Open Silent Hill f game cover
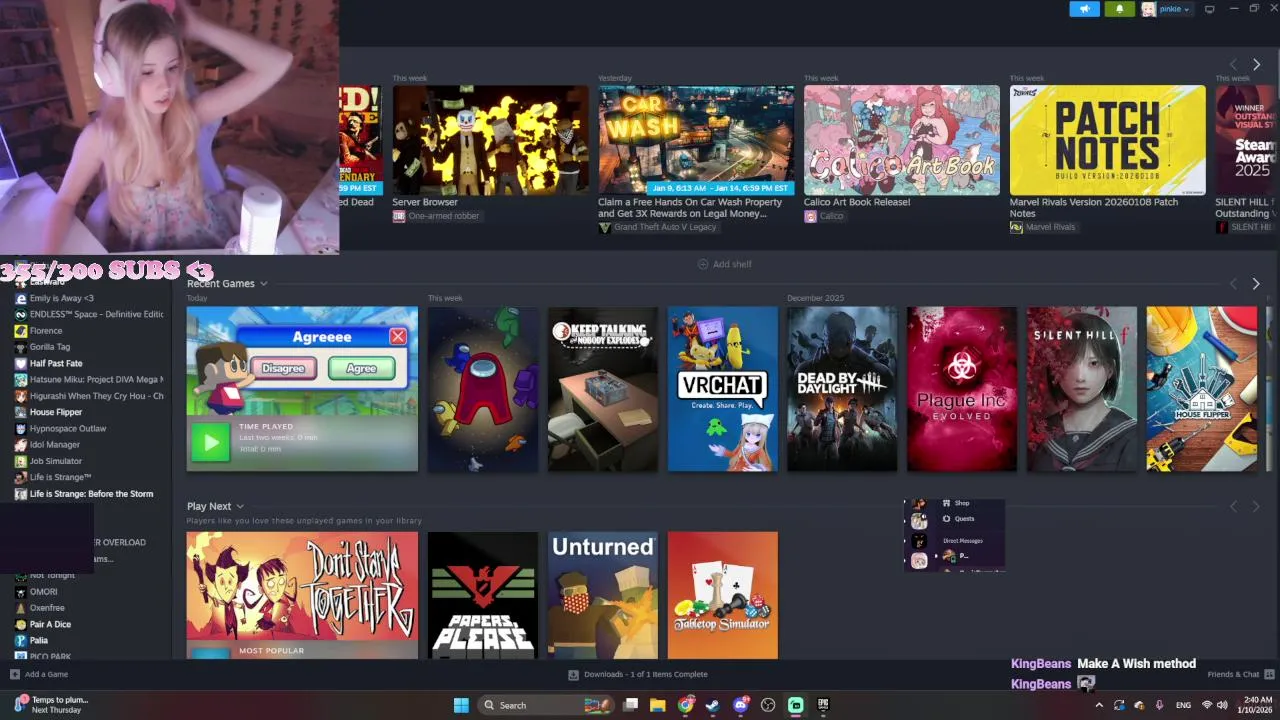Viewport: 1280px width, 720px height. (x=1082, y=389)
